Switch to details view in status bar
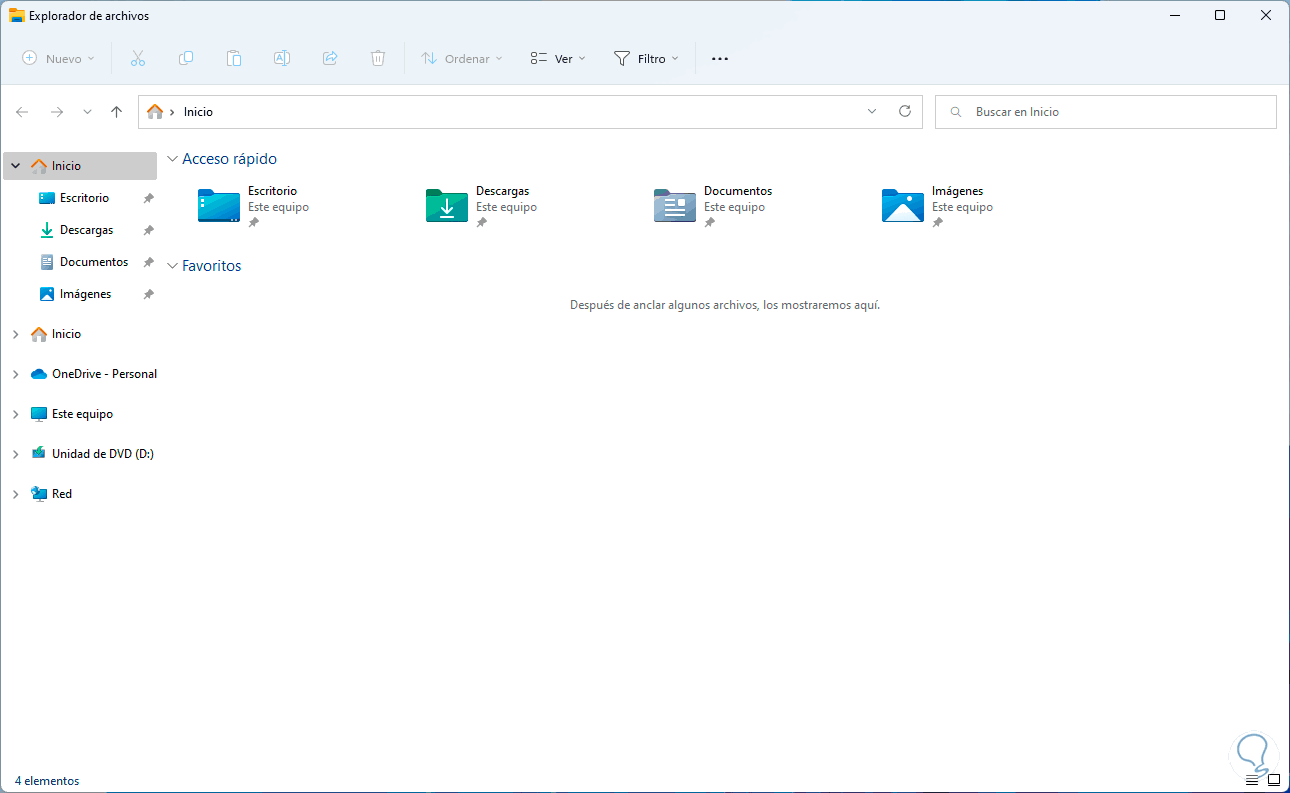Screen dimensions: 1290x793 pos(1253,780)
